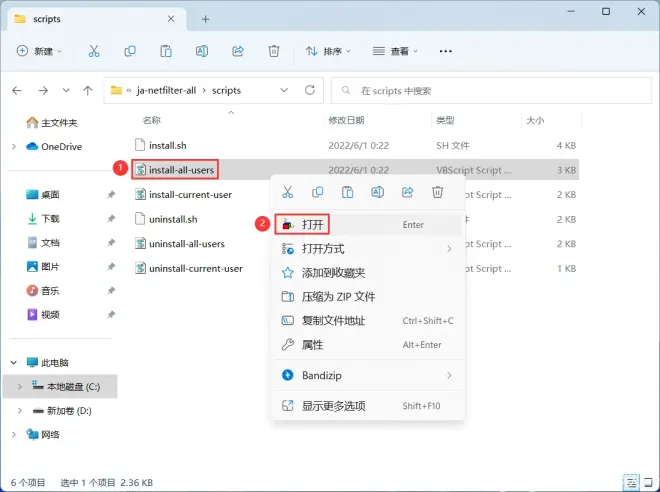
Task: Click the Copy icon in the main toolbar
Action: [x=130, y=51]
